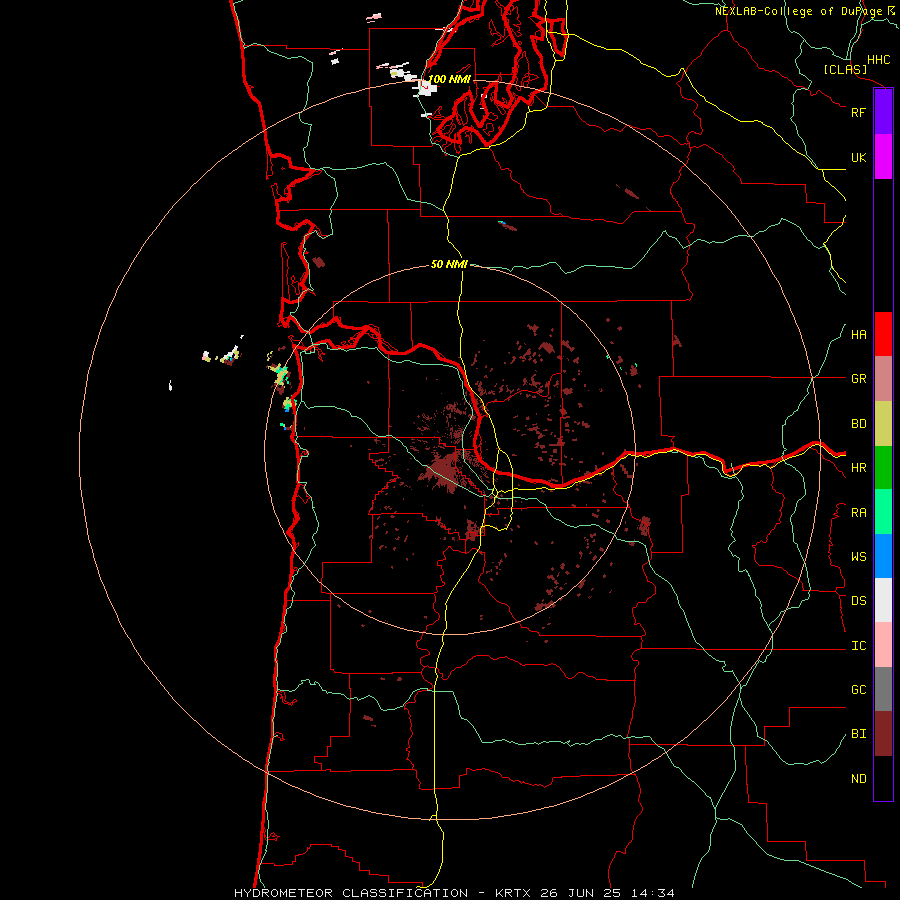Select the BD yellow legend swatch
Viewport: 900px width, 900px height.
tap(883, 424)
